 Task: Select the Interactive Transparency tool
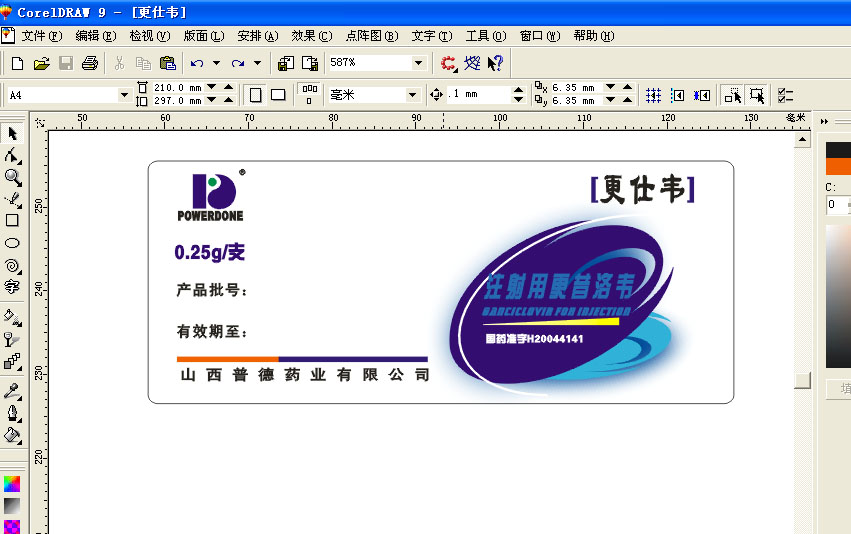pos(12,340)
